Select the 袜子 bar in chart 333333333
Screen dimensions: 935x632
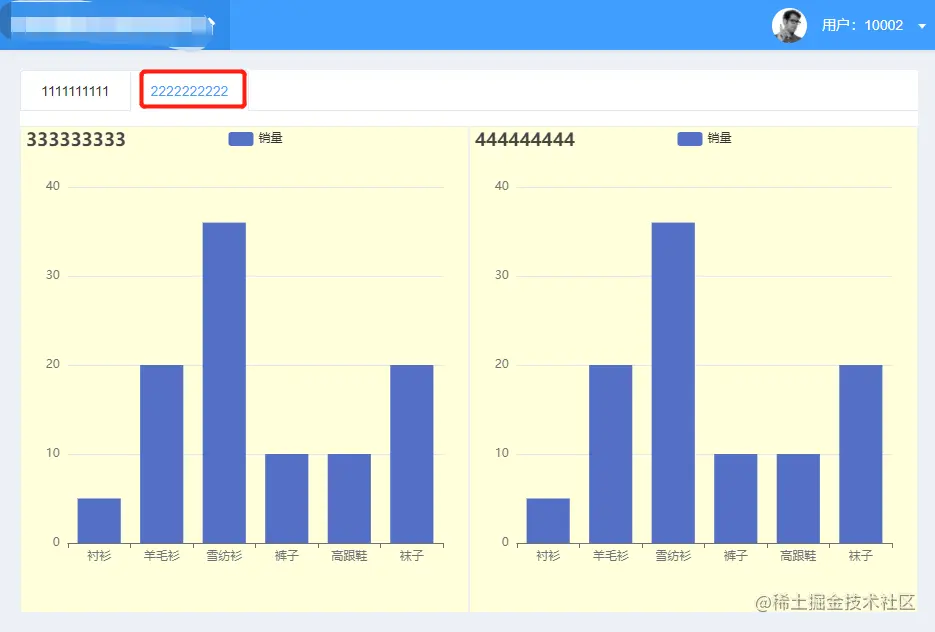[412, 454]
